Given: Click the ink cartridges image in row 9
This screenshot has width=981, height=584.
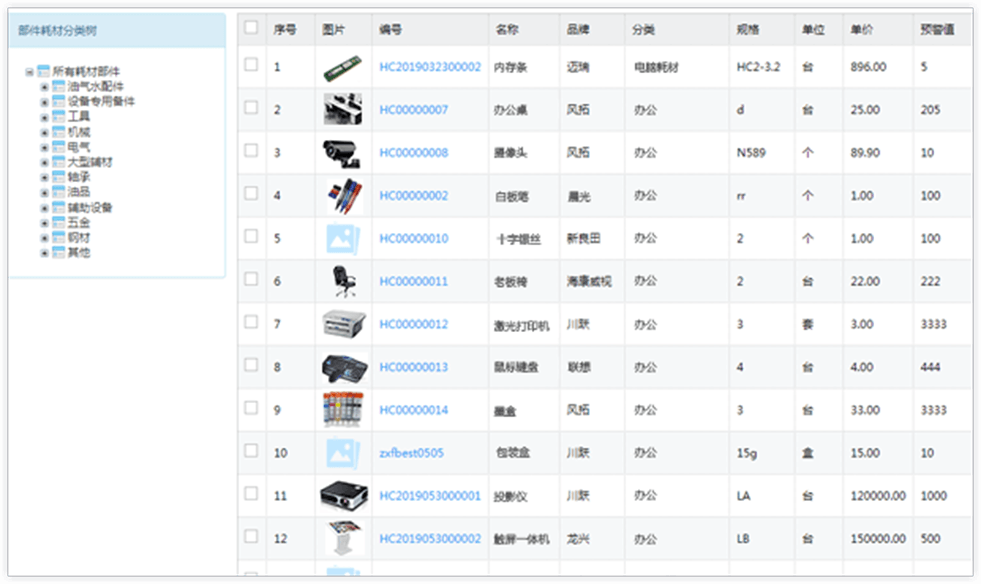Looking at the screenshot, I should tap(343, 409).
